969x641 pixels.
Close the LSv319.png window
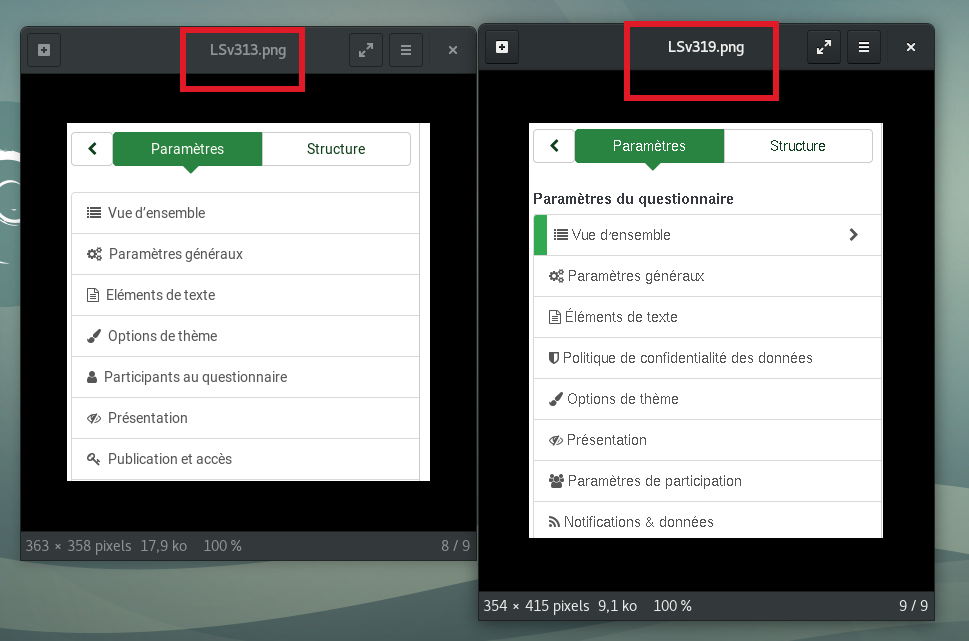pyautogui.click(x=911, y=47)
